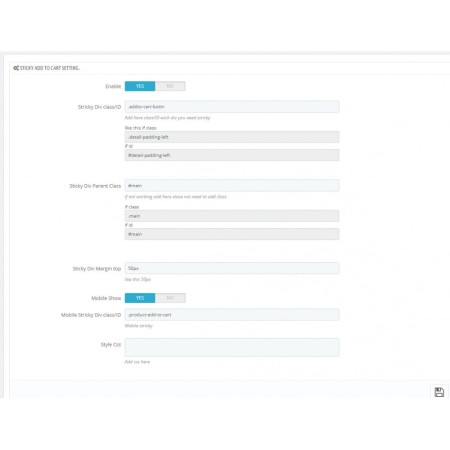Select the disabled #main example id field
The image size is (450, 450).
pyautogui.click(x=232, y=234)
